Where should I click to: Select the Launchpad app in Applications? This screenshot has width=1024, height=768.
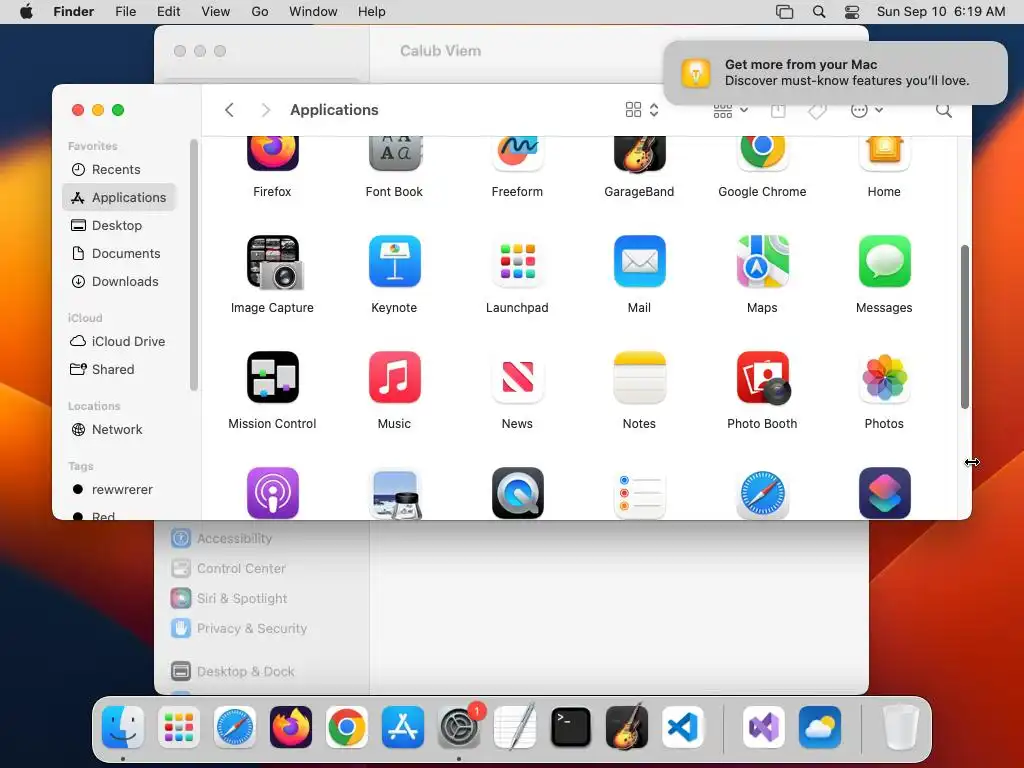pos(517,261)
